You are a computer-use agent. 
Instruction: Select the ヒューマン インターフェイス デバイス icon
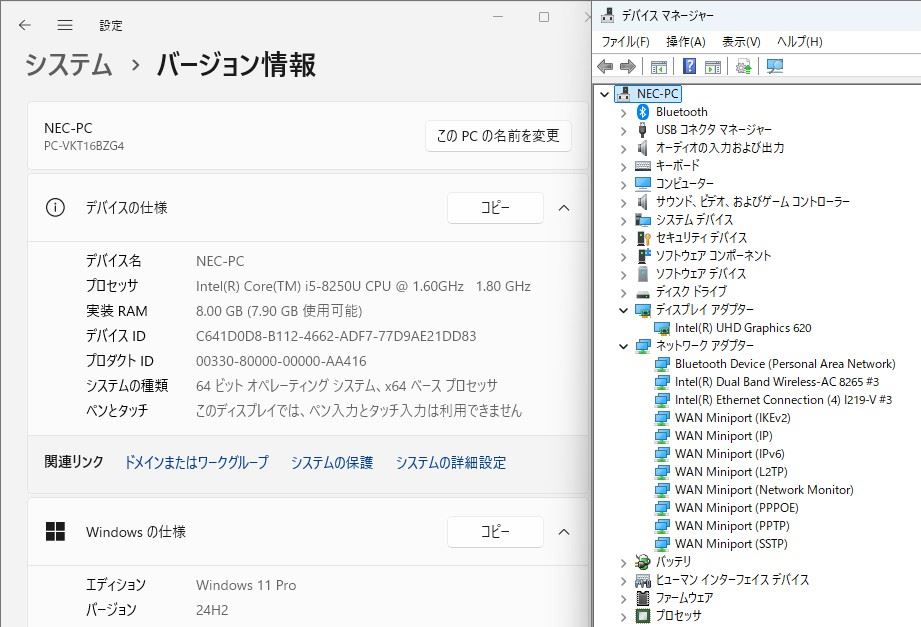[x=643, y=581]
